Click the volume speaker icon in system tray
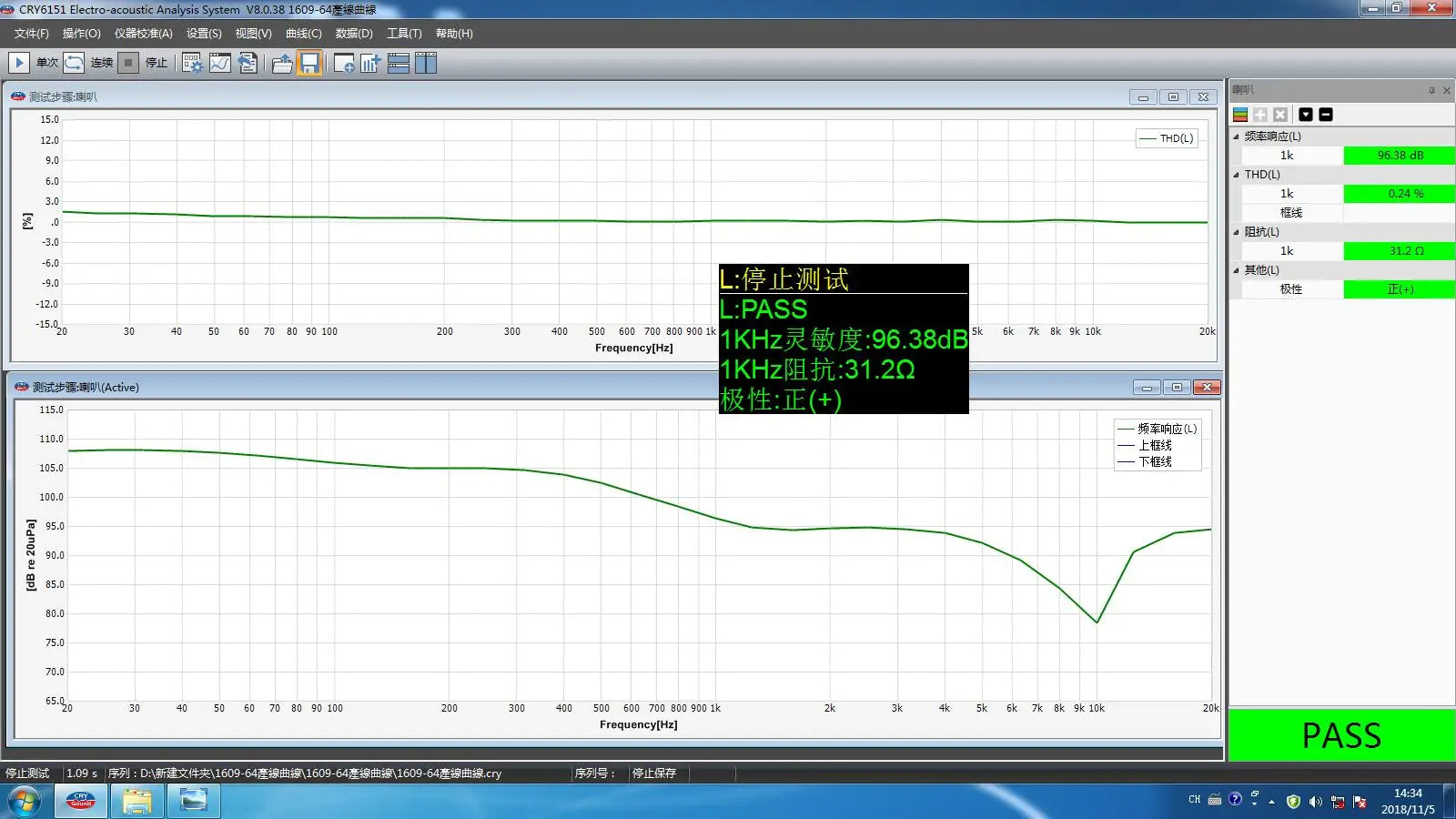Image resolution: width=1456 pixels, height=819 pixels. pyautogui.click(x=1315, y=801)
